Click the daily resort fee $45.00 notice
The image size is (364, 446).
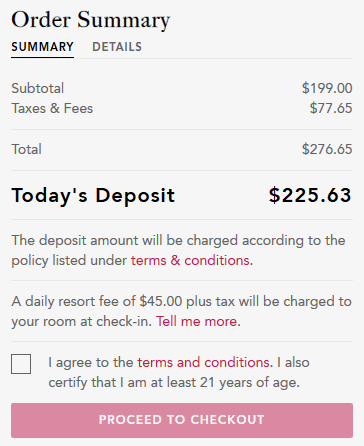tap(182, 311)
